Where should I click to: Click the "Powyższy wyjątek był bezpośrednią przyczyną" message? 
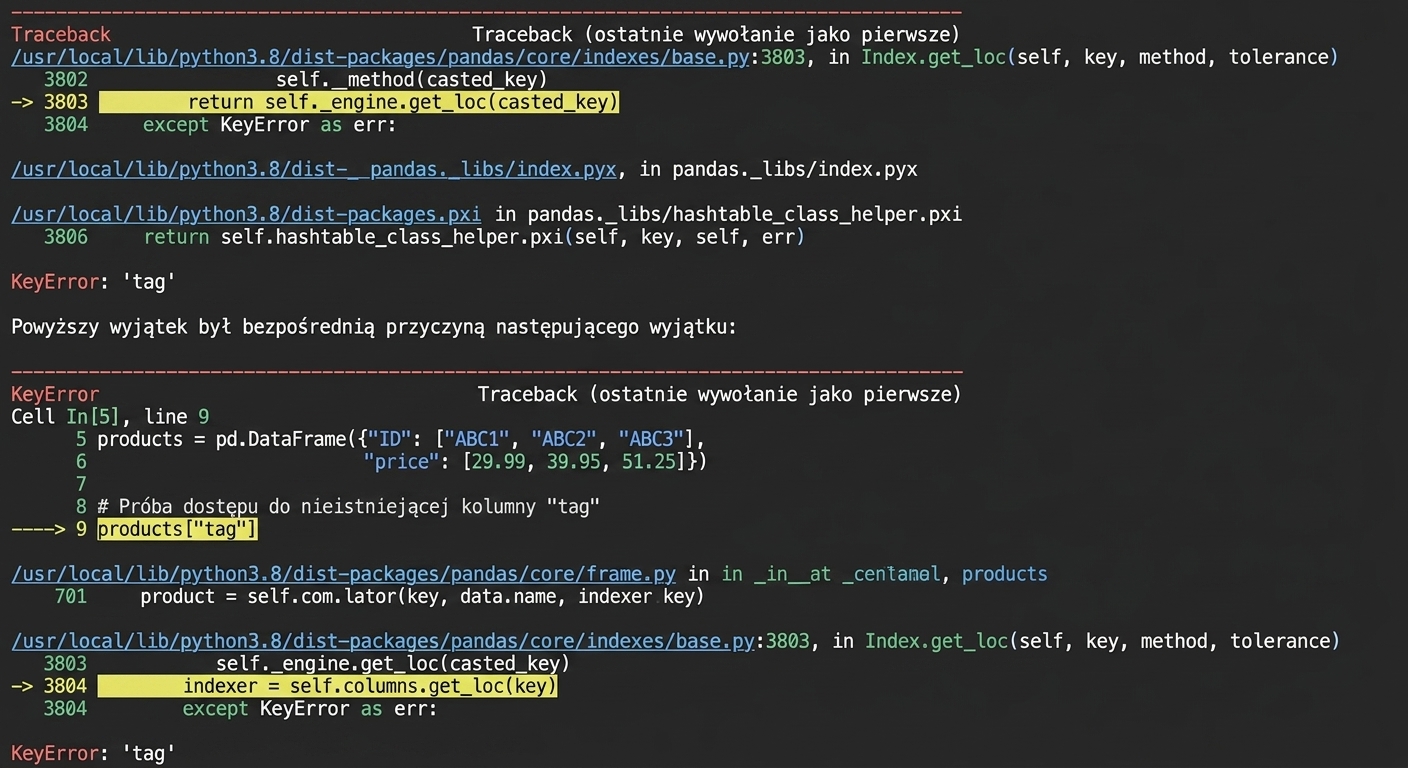(x=374, y=327)
